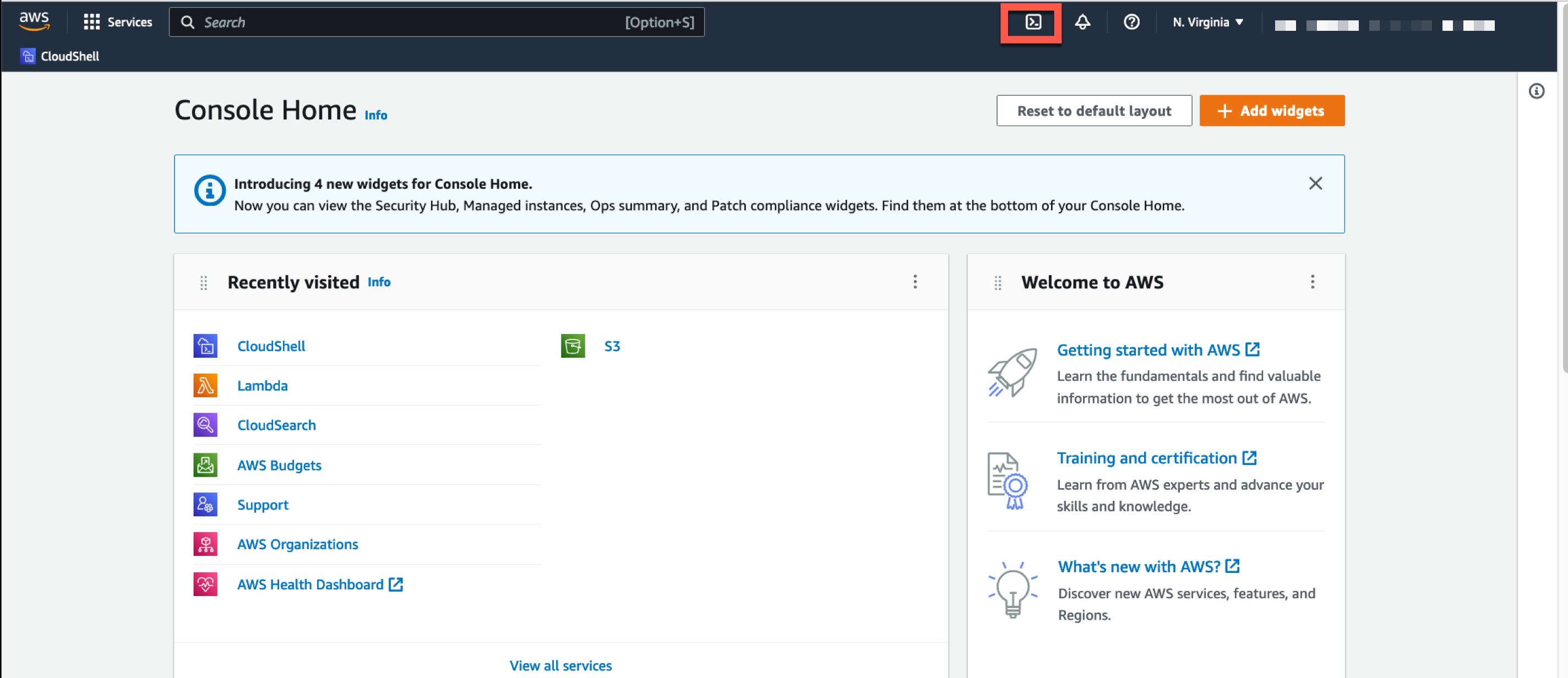Image resolution: width=1568 pixels, height=678 pixels.
Task: Expand Welcome to AWS panel menu
Action: pos(1312,281)
